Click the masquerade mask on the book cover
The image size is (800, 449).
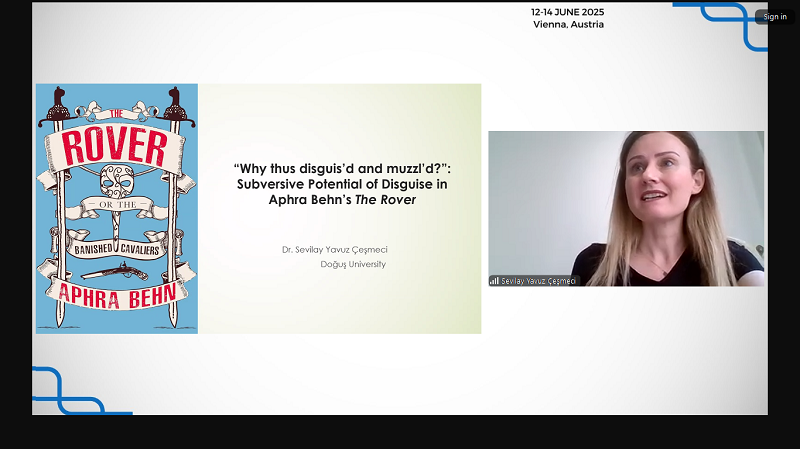(116, 183)
